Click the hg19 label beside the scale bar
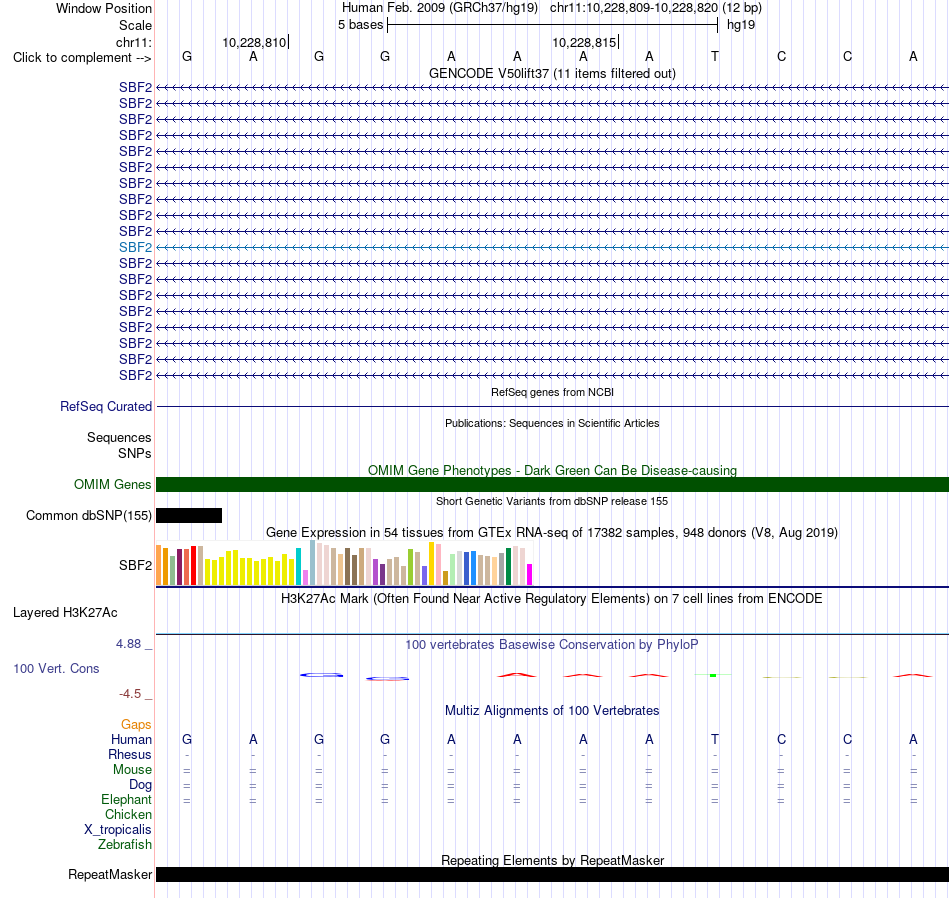950x898 pixels. pos(741,25)
